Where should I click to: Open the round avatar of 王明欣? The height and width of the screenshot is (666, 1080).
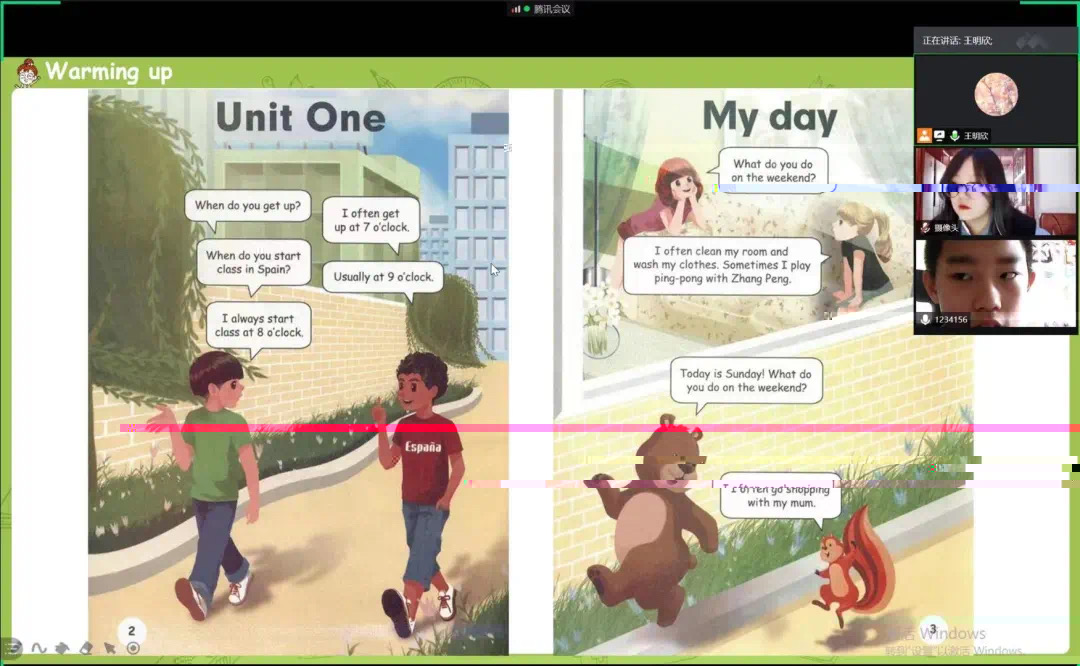pos(996,94)
